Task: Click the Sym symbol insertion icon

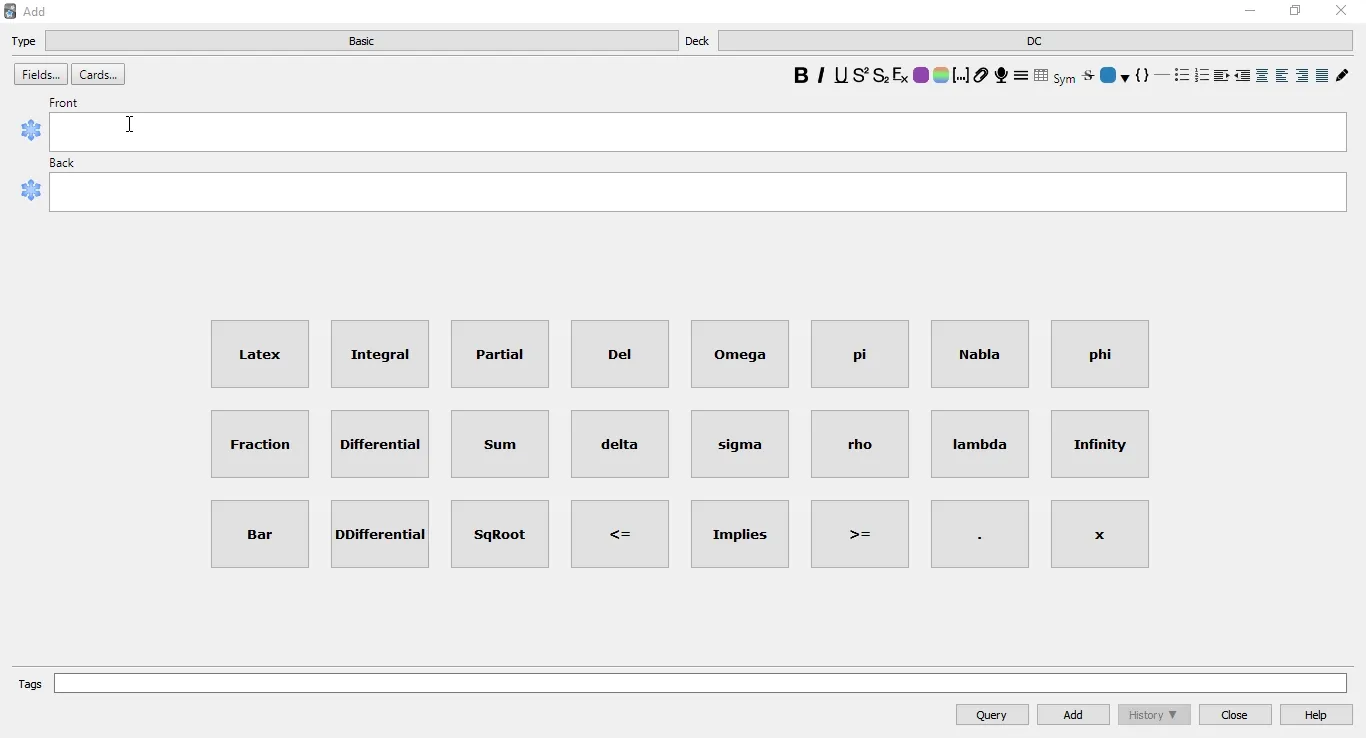Action: (1064, 78)
